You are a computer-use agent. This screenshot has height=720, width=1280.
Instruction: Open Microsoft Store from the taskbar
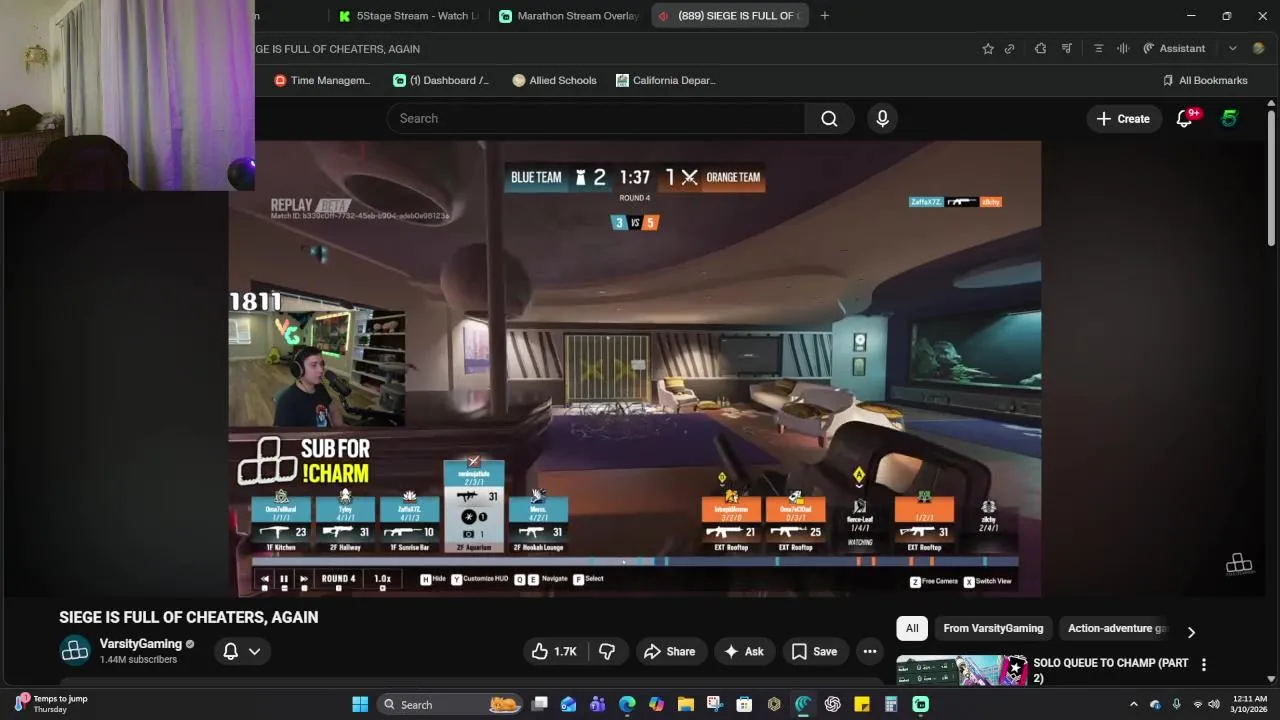click(744, 704)
